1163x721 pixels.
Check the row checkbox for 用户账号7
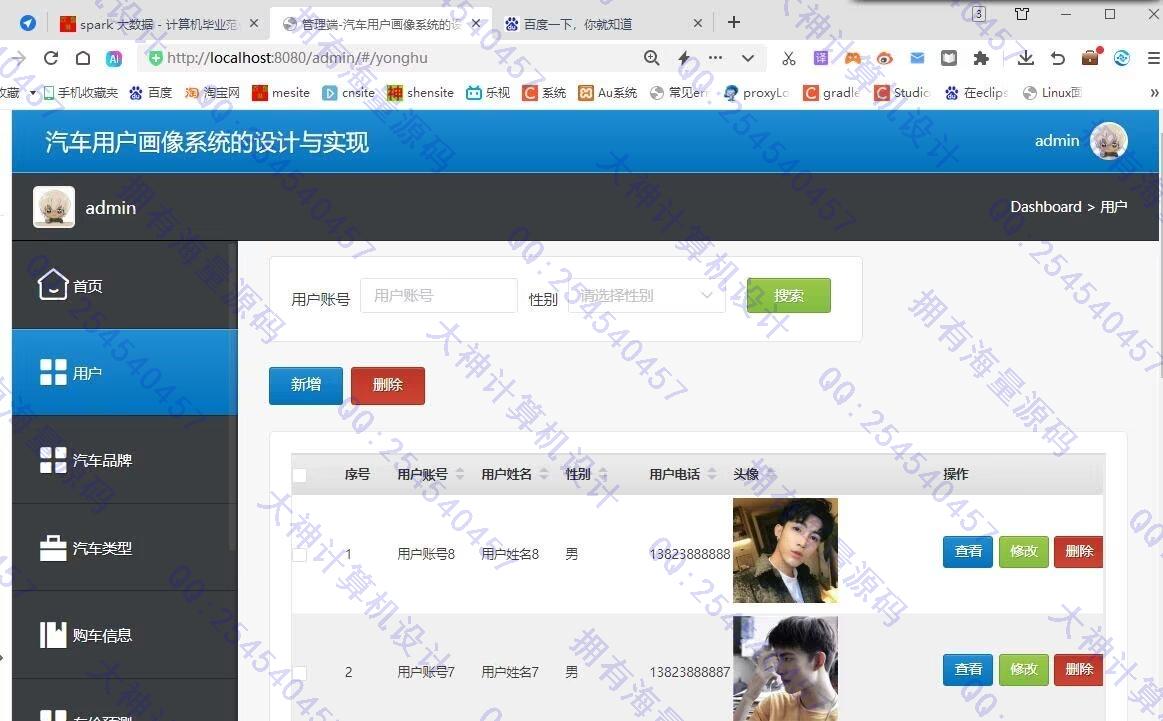coord(300,673)
